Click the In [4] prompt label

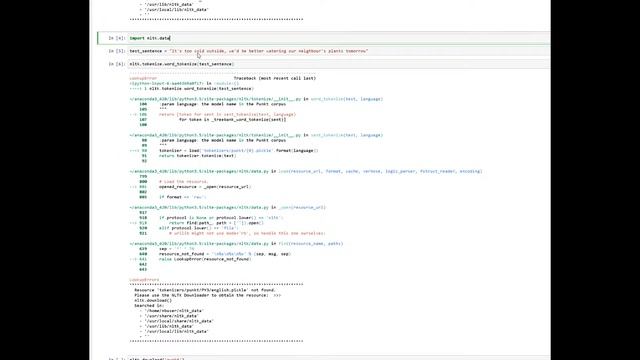coord(117,38)
